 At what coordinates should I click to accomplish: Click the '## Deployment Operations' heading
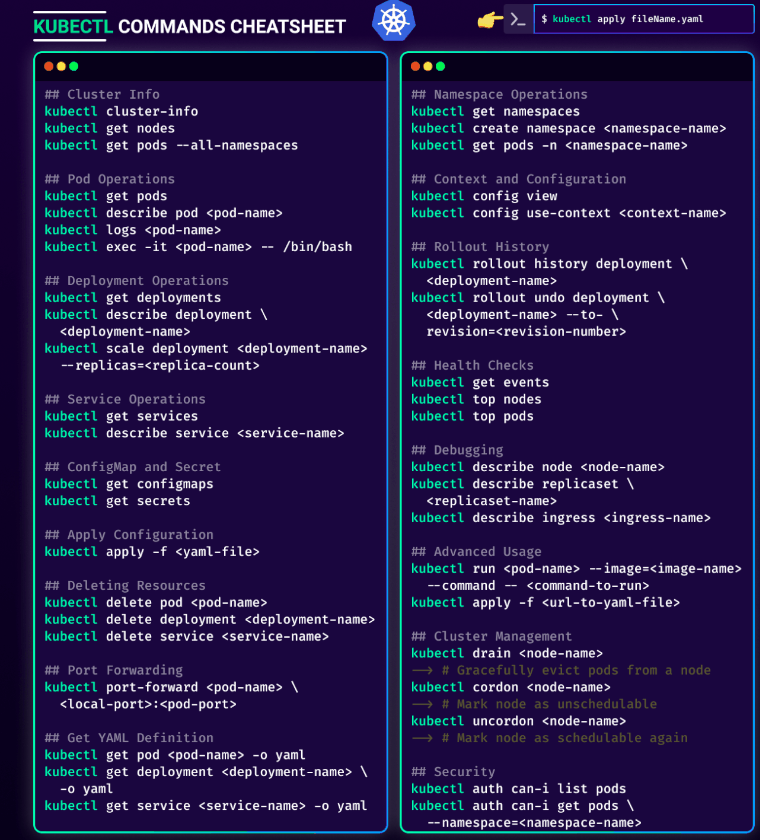pos(136,281)
